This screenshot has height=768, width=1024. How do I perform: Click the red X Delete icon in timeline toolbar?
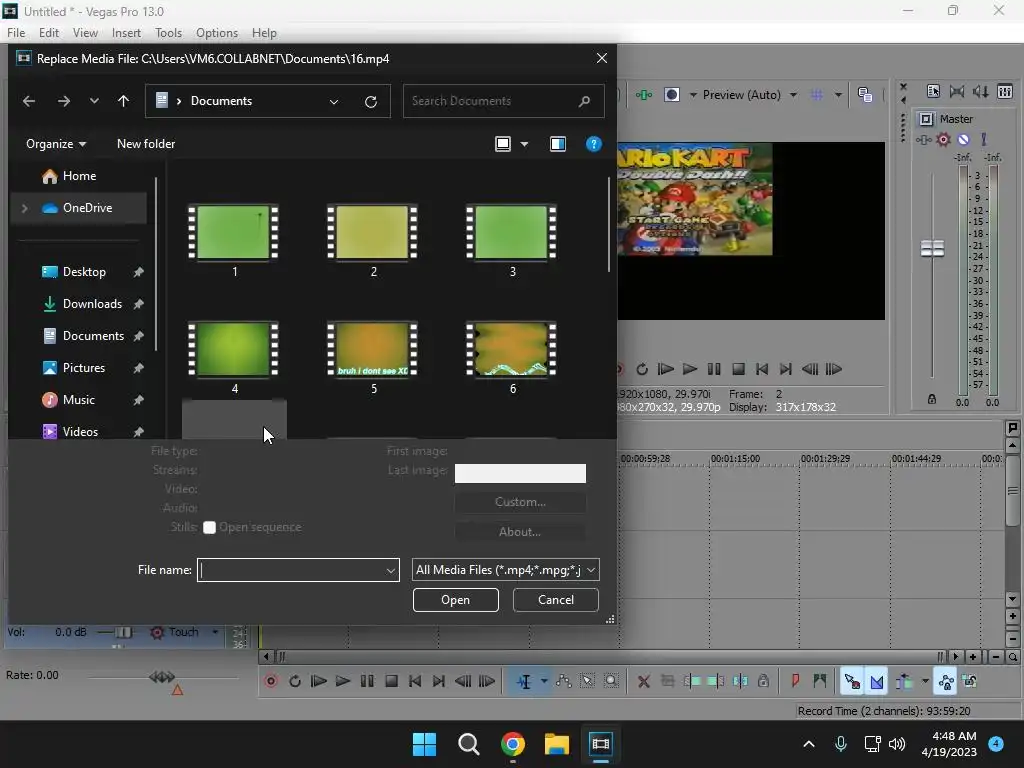click(x=643, y=681)
